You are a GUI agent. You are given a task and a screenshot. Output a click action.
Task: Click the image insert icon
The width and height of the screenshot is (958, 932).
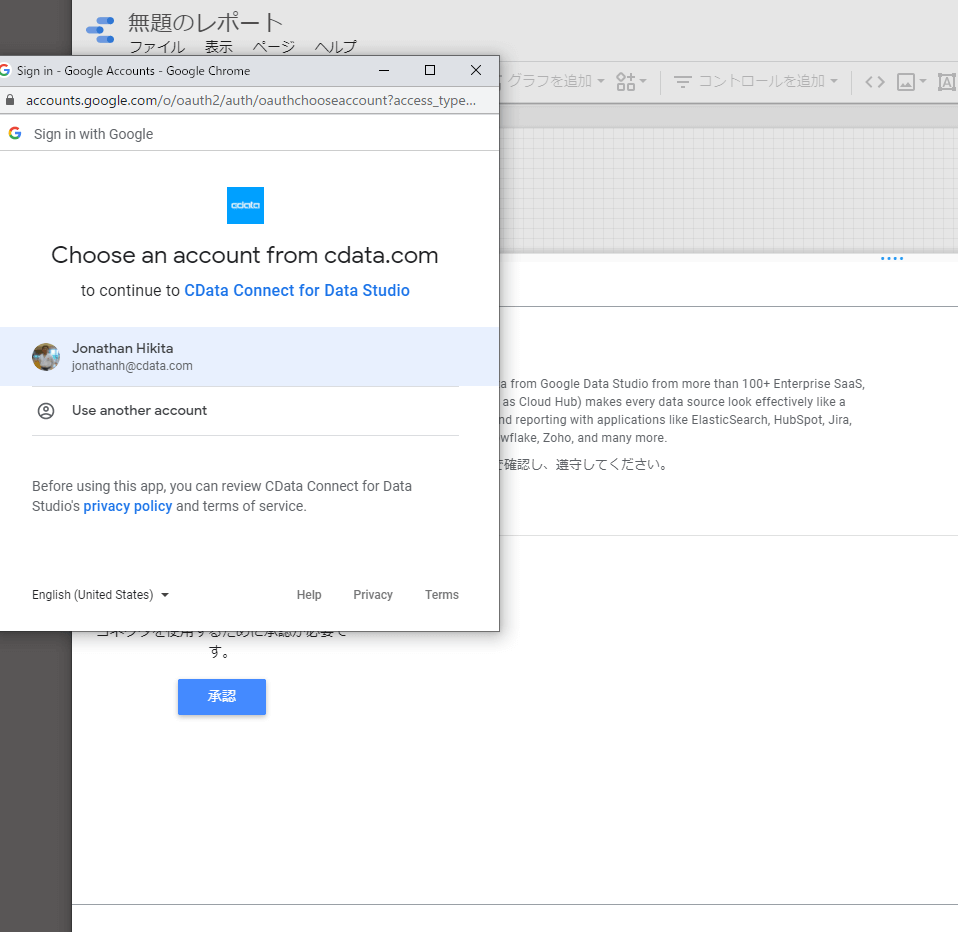(x=905, y=81)
